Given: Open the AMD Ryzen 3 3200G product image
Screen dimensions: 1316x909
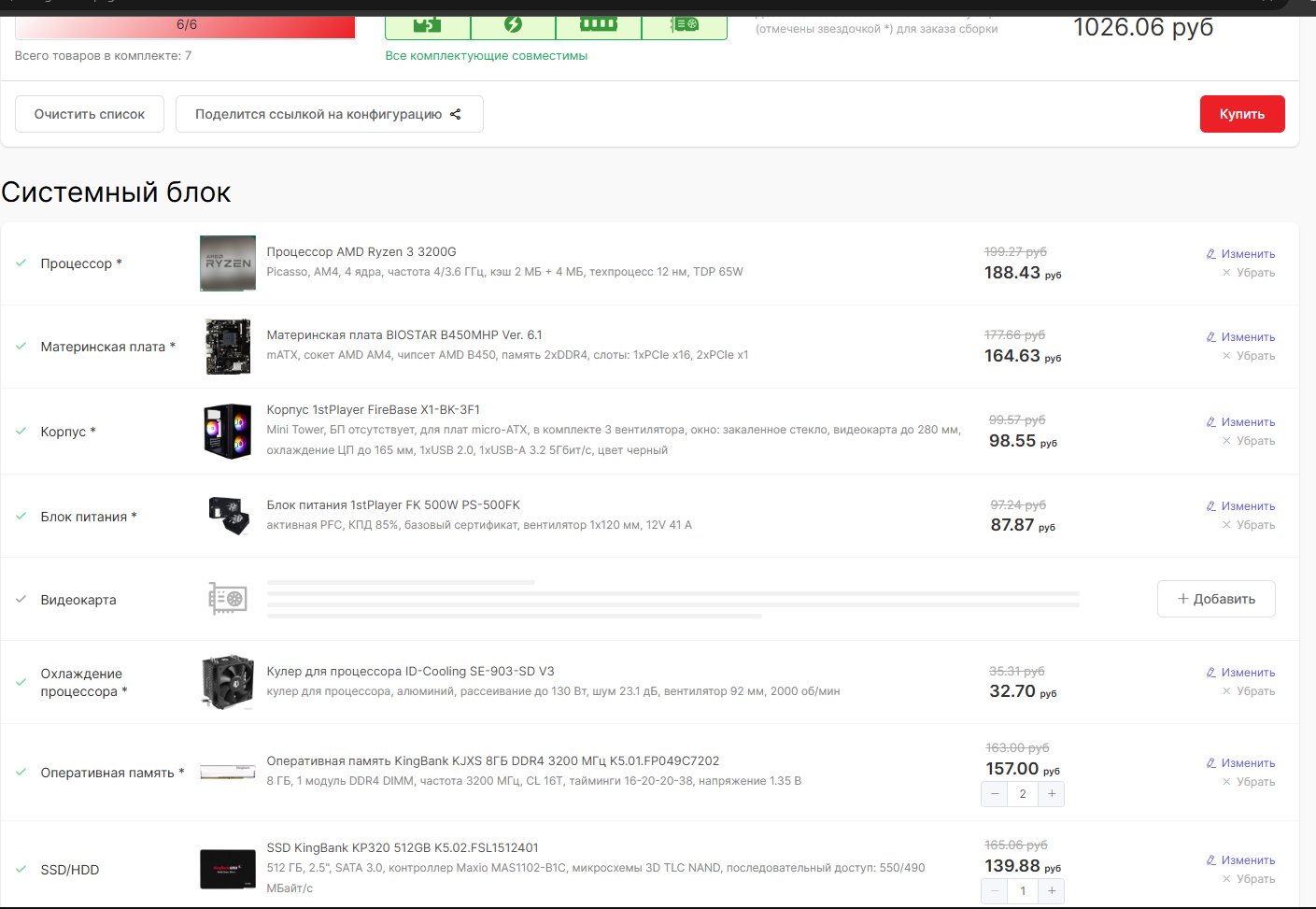Looking at the screenshot, I should (x=228, y=263).
